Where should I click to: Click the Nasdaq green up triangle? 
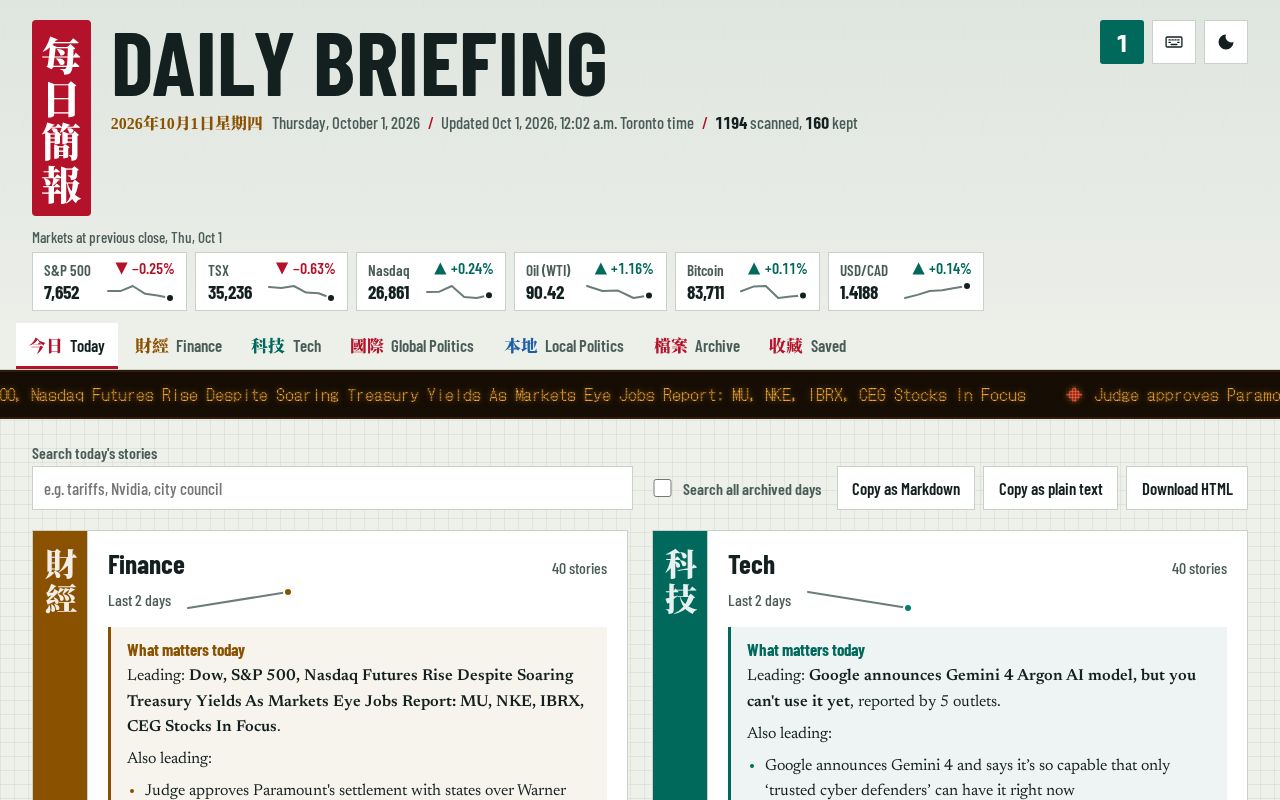tap(440, 268)
